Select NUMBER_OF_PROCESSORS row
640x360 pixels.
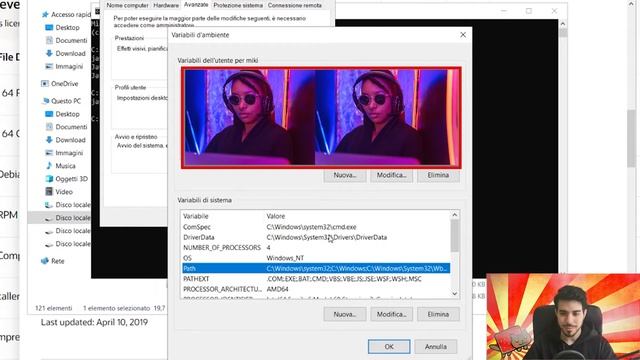point(316,247)
